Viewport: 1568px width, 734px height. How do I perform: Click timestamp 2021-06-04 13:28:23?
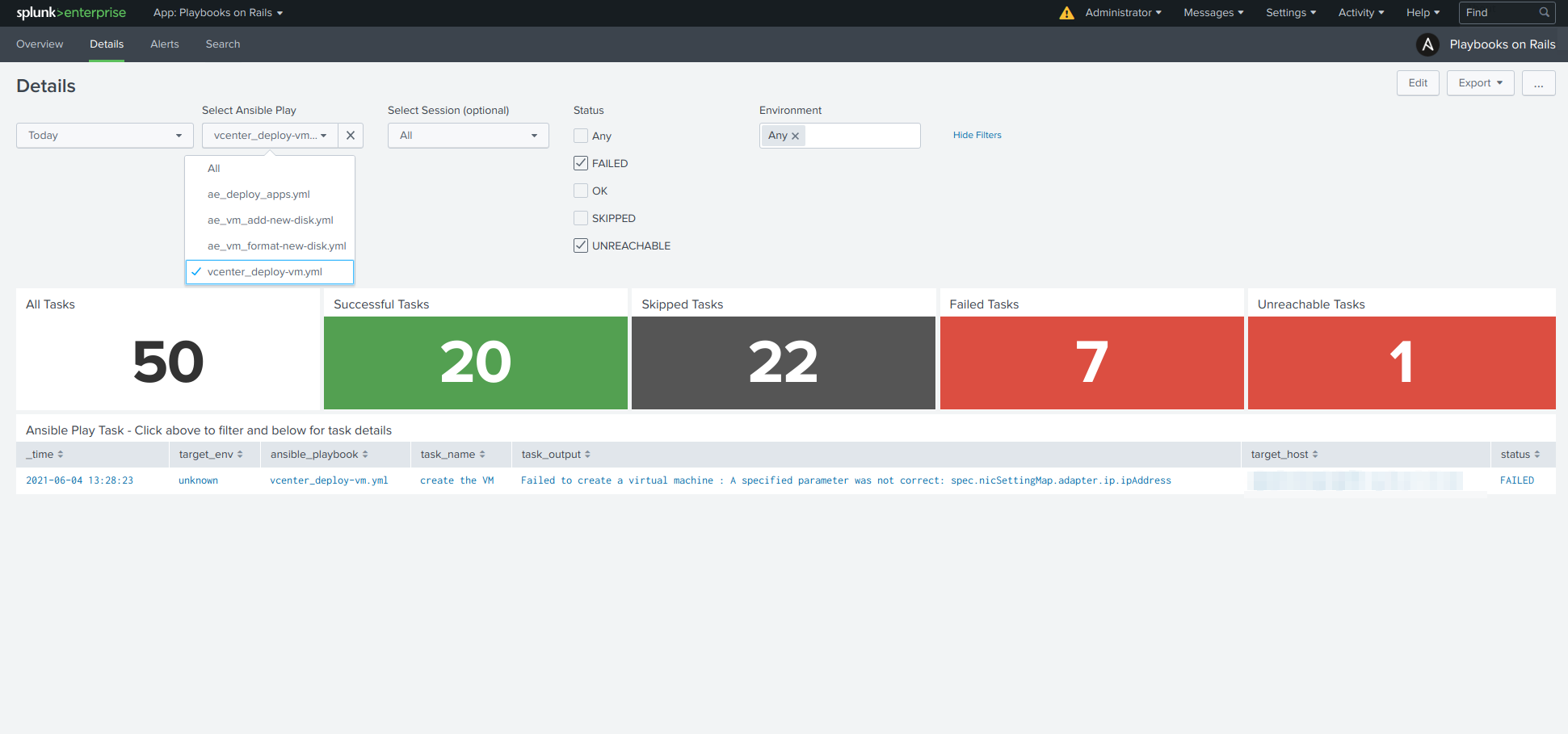[79, 480]
